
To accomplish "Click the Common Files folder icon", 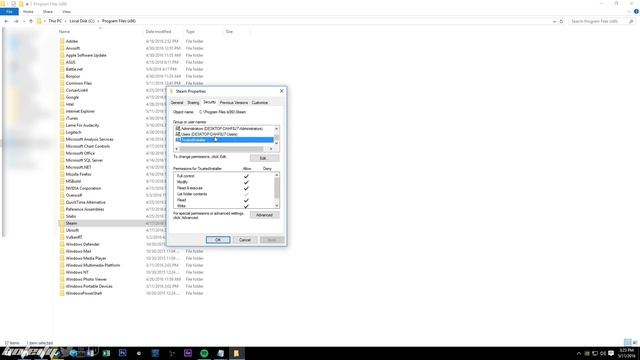I will 62,83.
